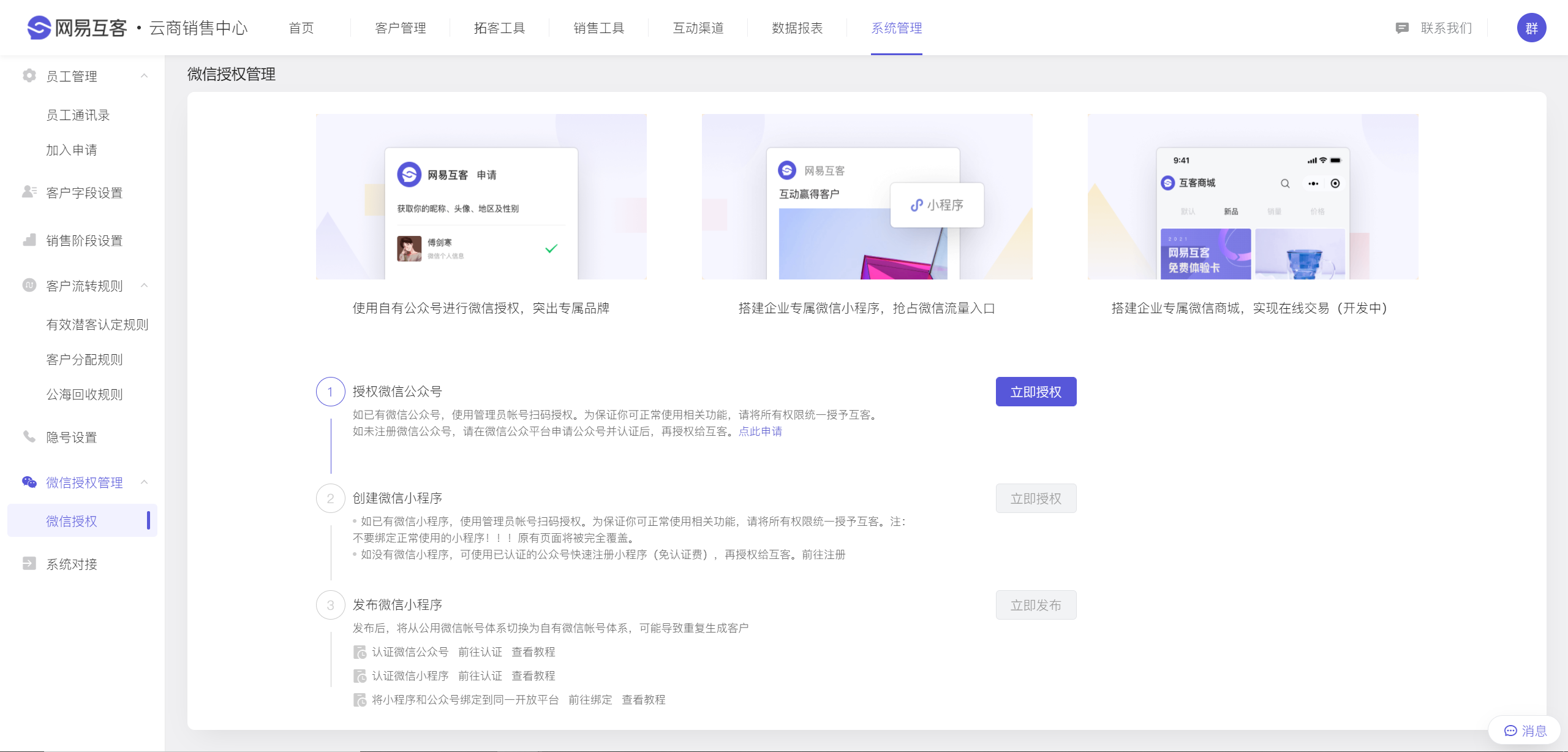Click 立即授权 for 创建微信小程序
Image resolution: width=1568 pixels, height=752 pixels.
[1036, 498]
